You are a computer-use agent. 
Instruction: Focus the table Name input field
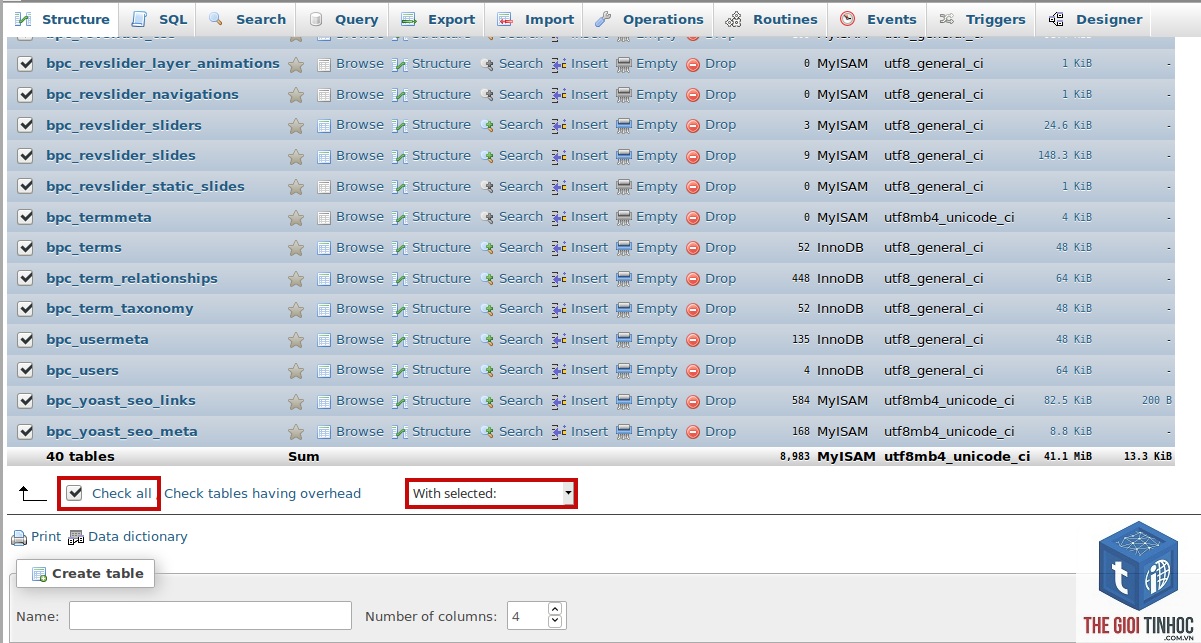tap(210, 615)
